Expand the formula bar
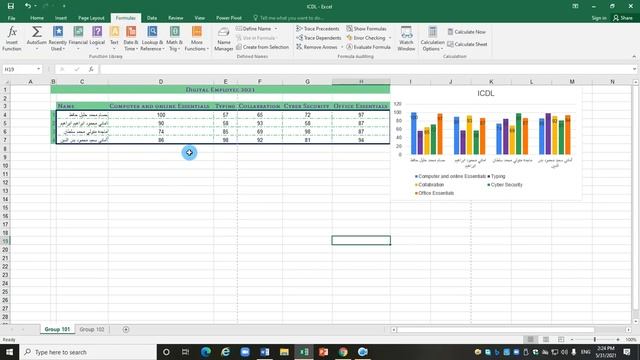Viewport: 640px width, 360px height. tap(634, 69)
